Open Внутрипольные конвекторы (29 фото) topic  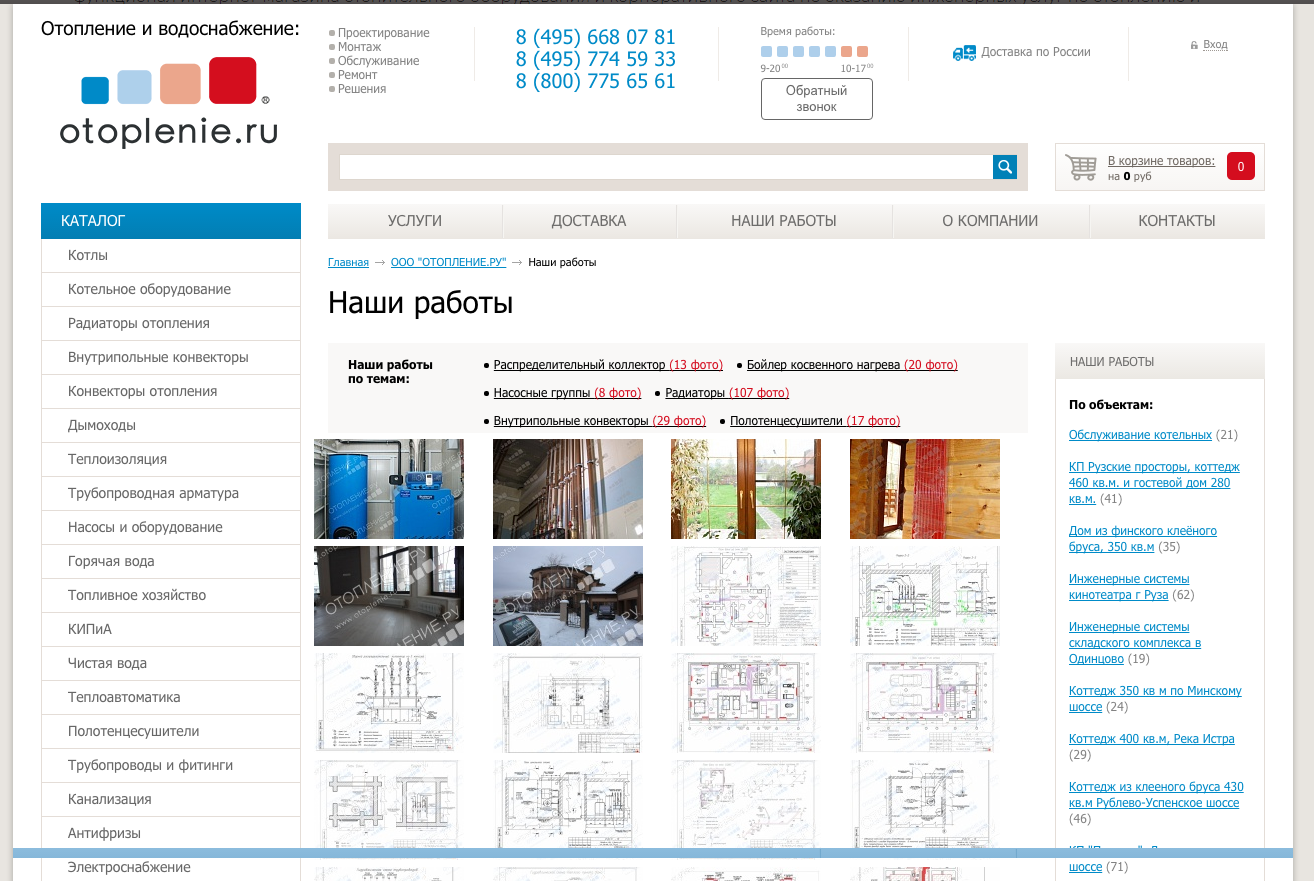pyautogui.click(x=600, y=422)
